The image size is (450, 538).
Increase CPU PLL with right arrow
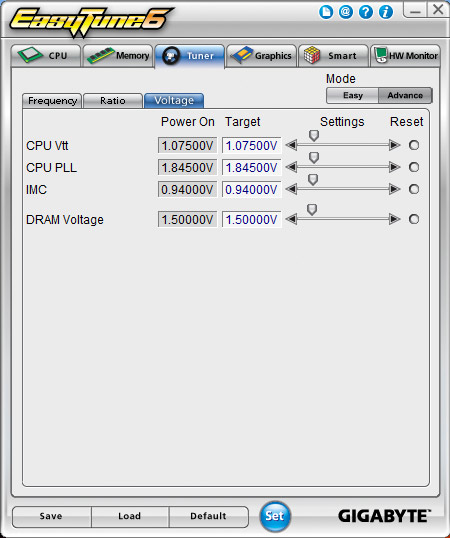394,167
